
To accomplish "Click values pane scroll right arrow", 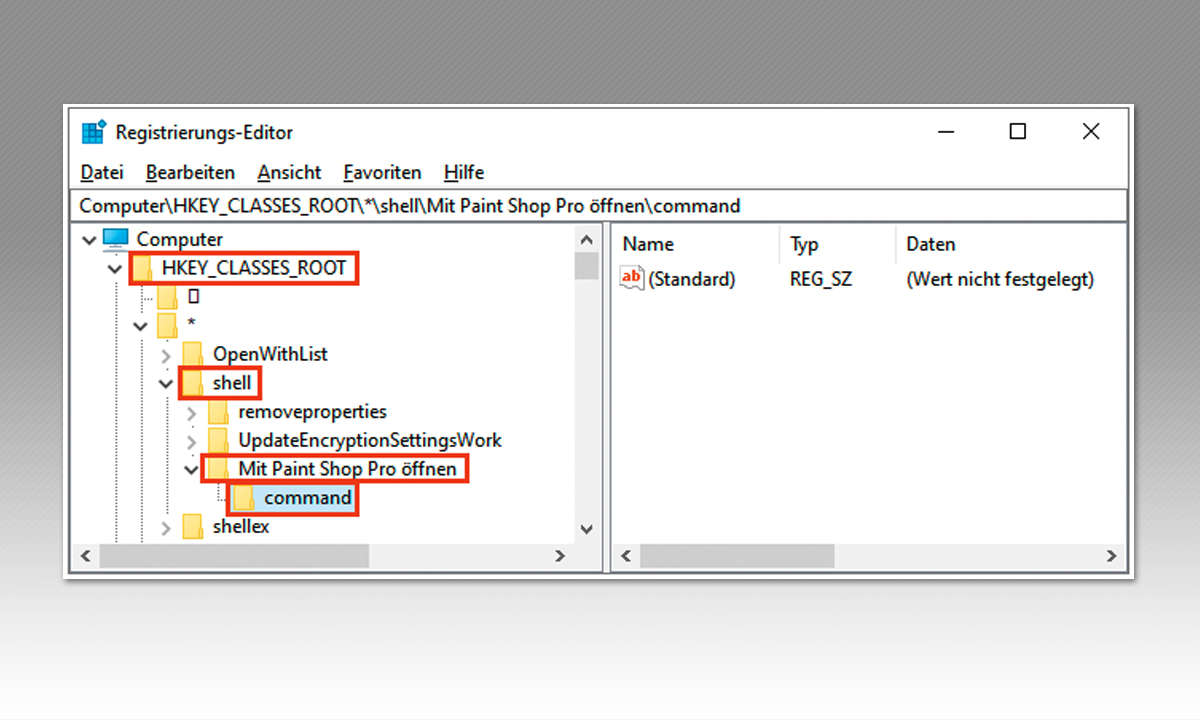I will click(1112, 555).
